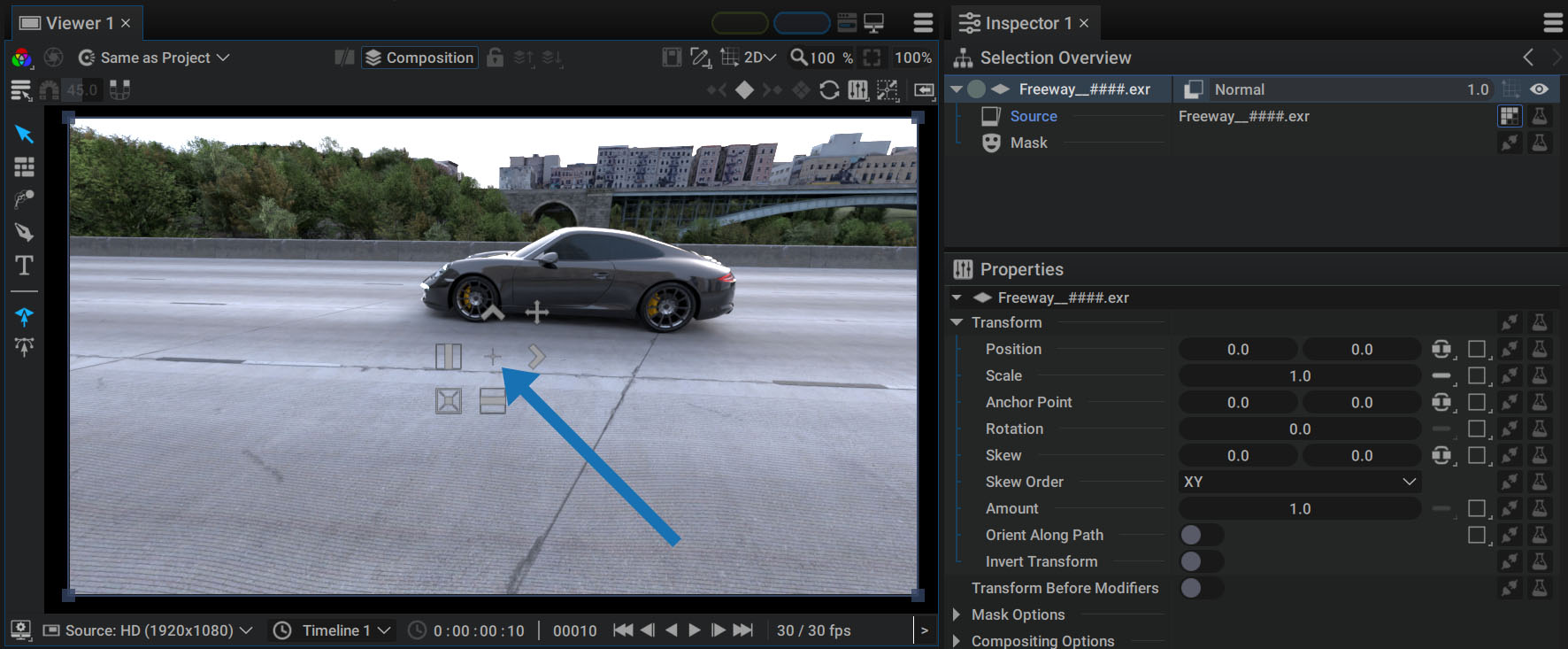
Task: Select the paint brush stroke tool
Action: (24, 199)
